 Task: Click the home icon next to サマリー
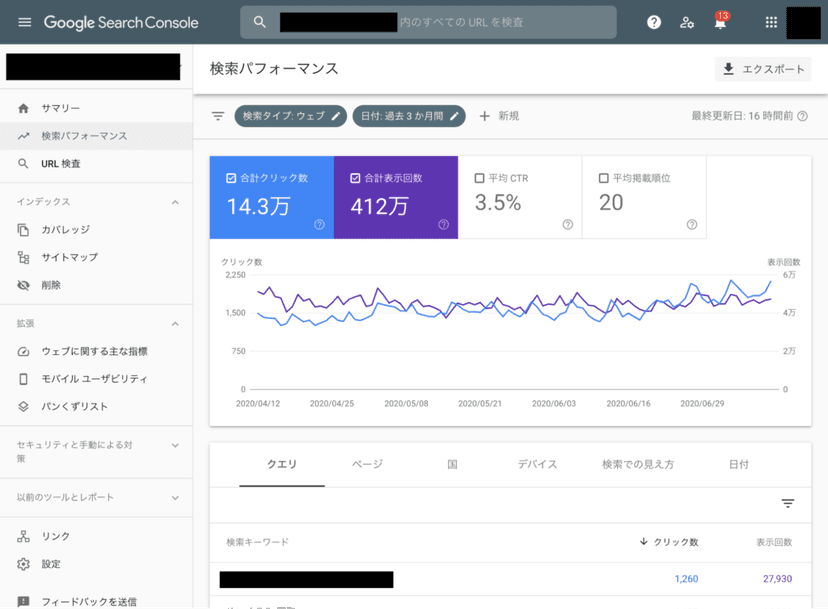[x=23, y=108]
